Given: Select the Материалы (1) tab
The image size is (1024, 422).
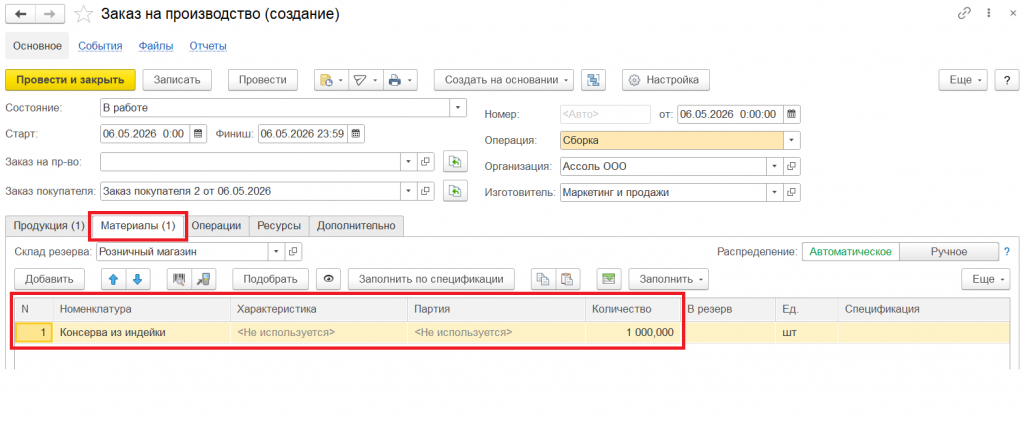Looking at the screenshot, I should coord(138,226).
